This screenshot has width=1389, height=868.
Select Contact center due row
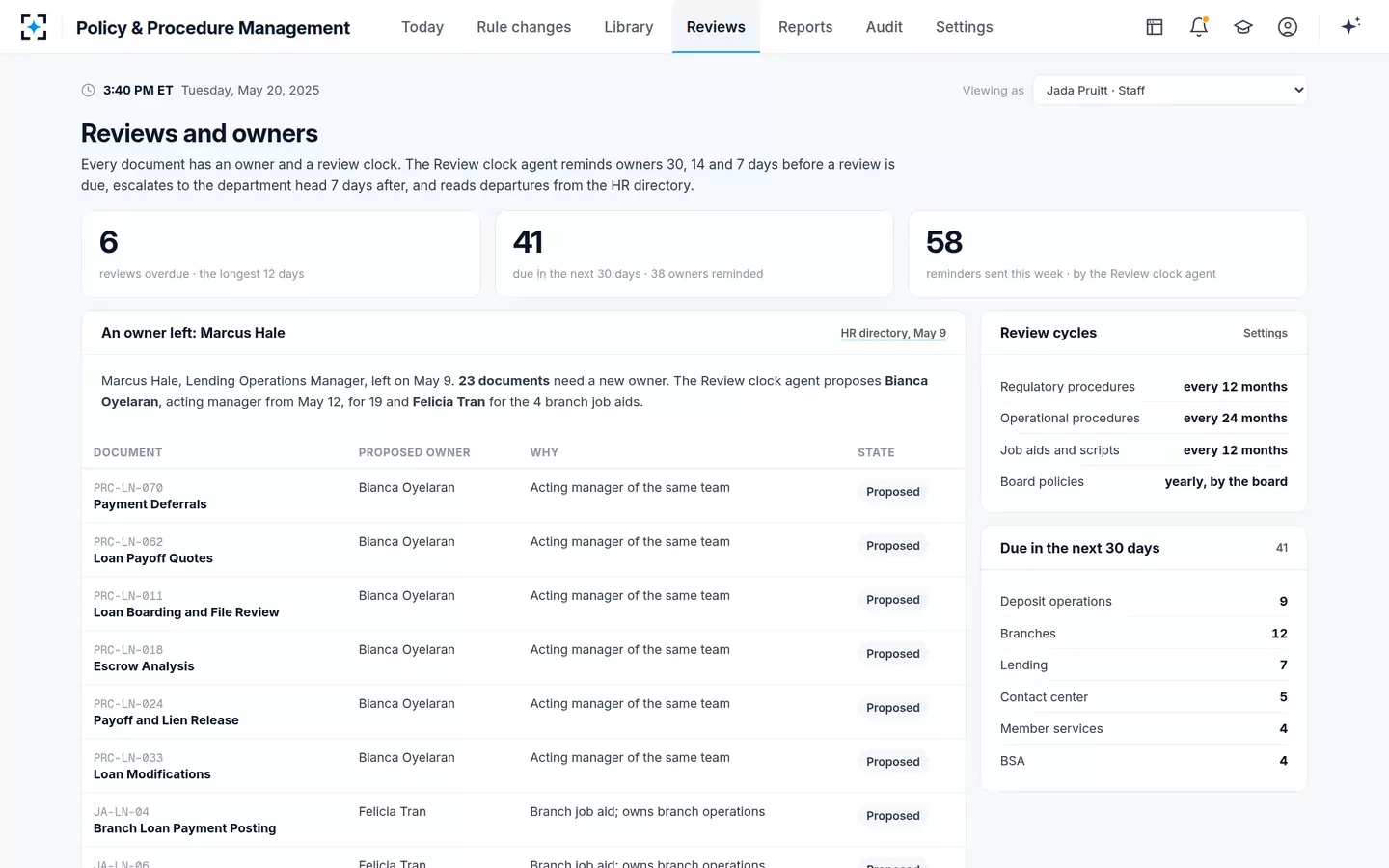point(1144,697)
